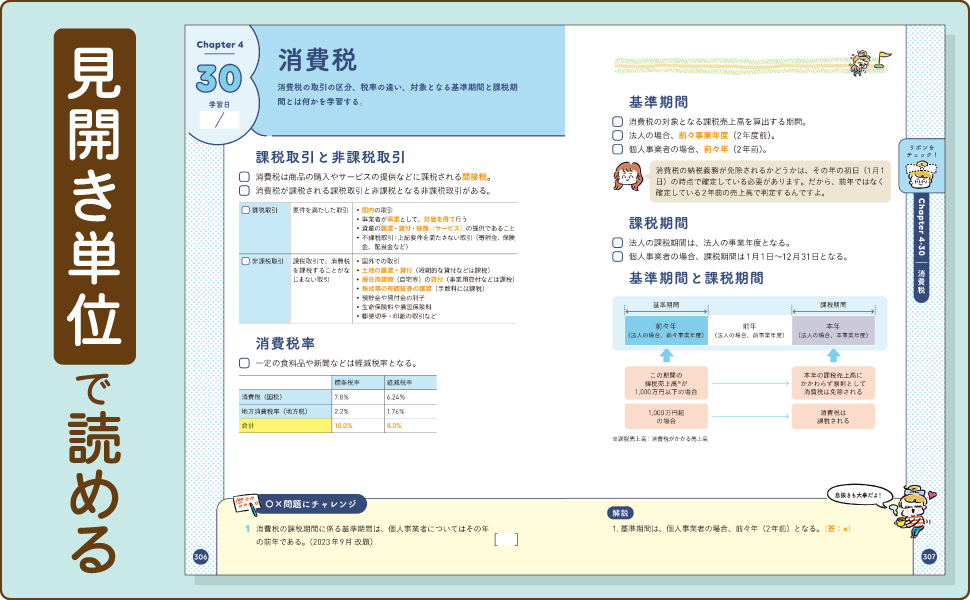Check the 非課税取引 table row checkbox
Image resolution: width=970 pixels, height=600 pixels.
point(246,261)
